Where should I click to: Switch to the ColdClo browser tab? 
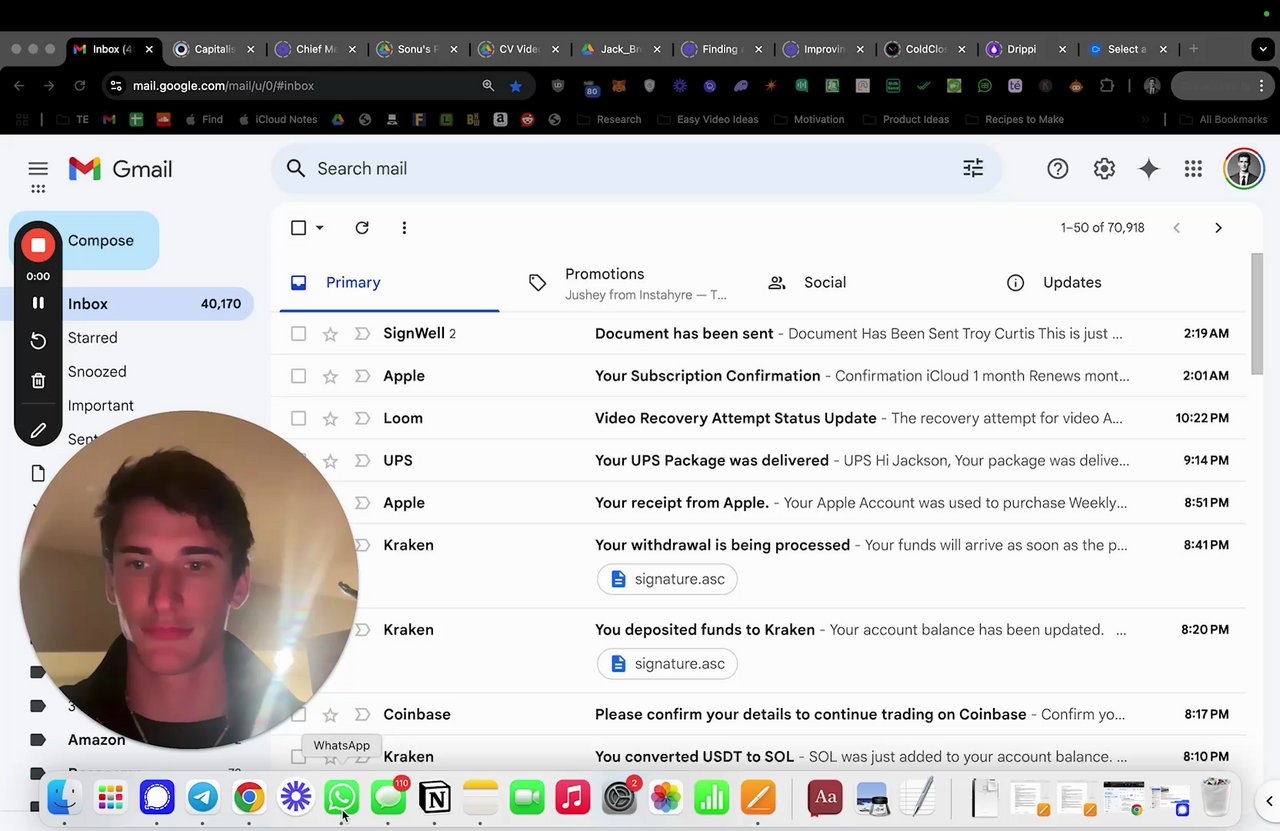925,49
